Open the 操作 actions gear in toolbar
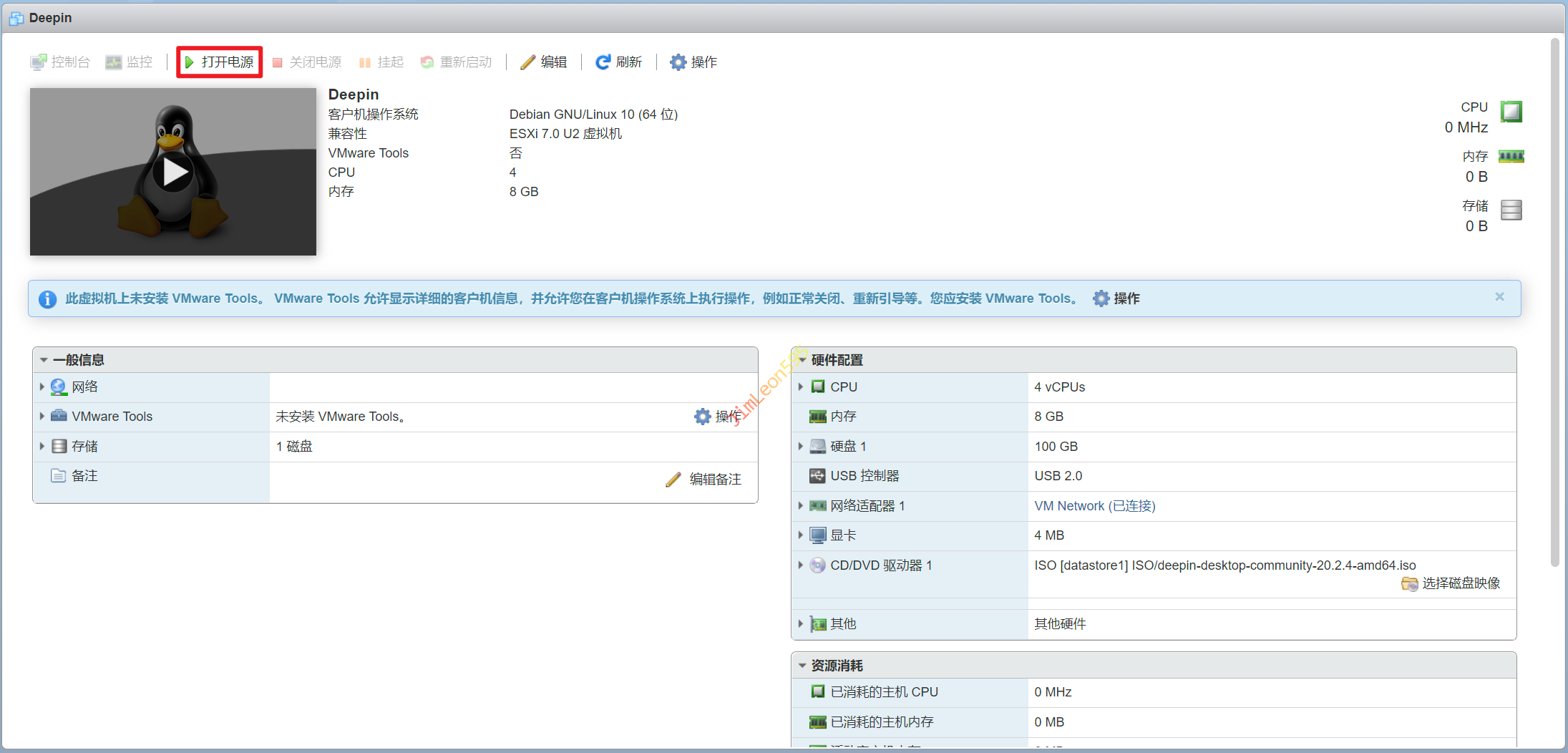The height and width of the screenshot is (753, 1568). (678, 62)
